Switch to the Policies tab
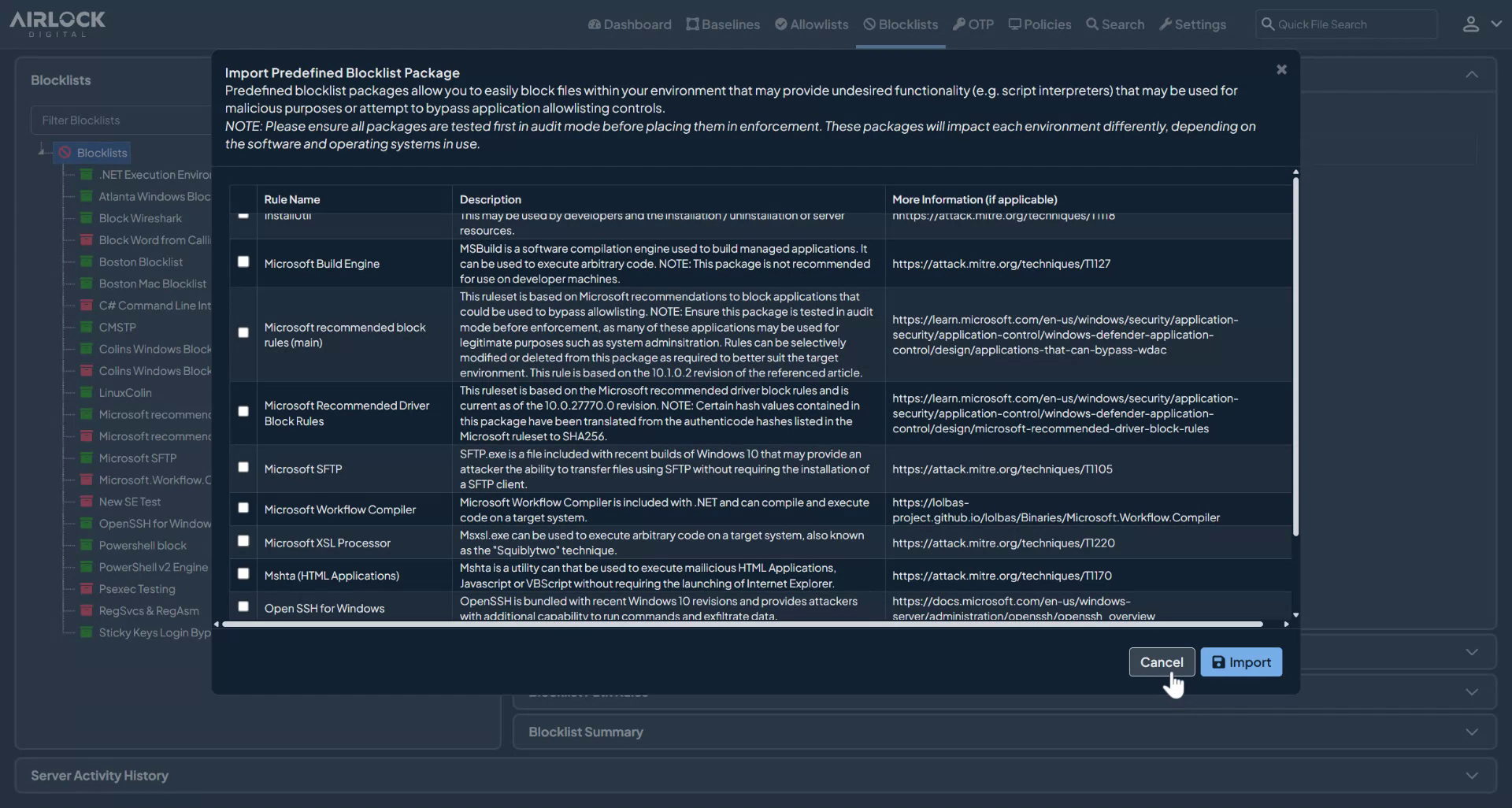The image size is (1512, 808). (1039, 24)
